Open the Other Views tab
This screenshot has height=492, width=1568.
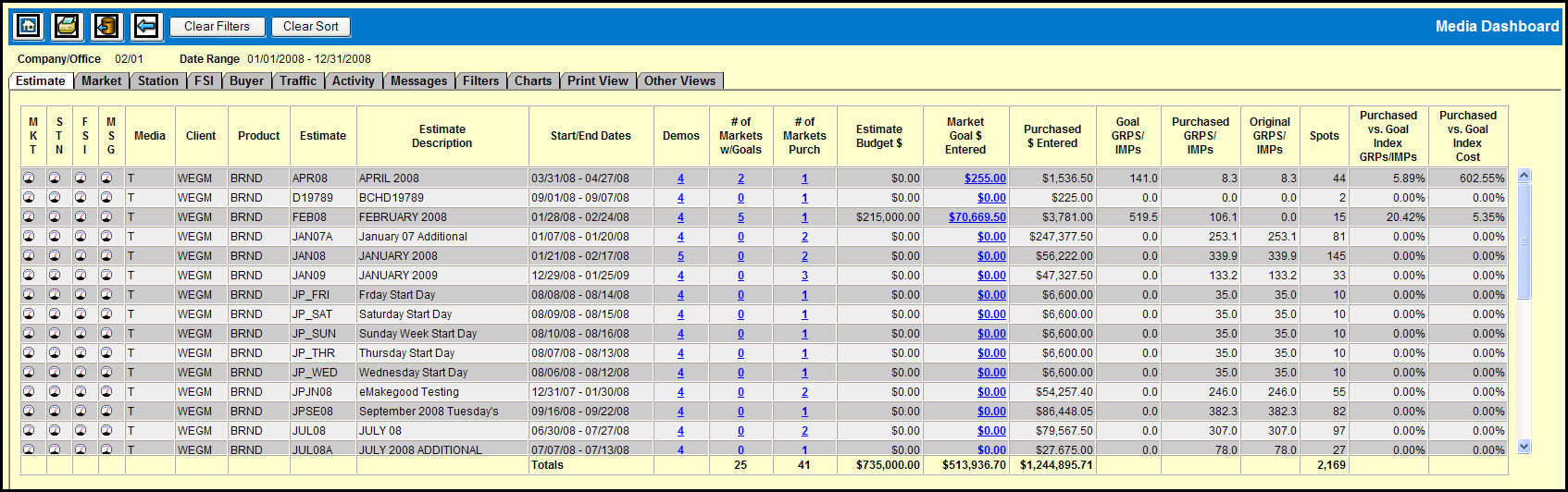click(679, 81)
